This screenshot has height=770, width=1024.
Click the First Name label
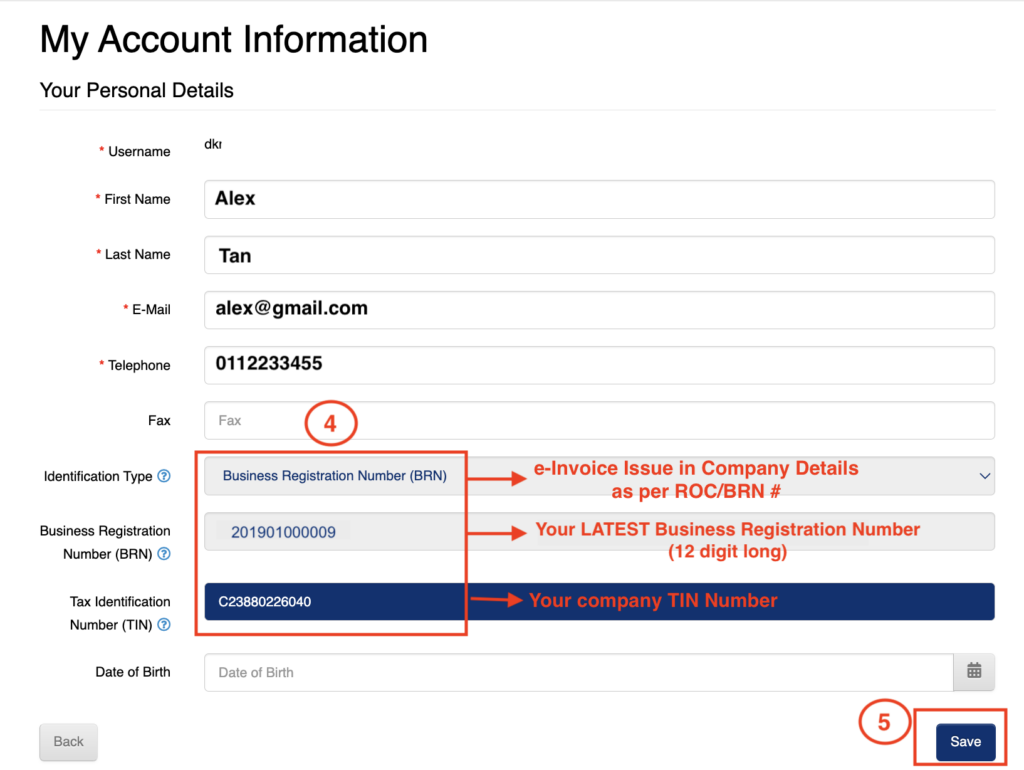click(137, 200)
